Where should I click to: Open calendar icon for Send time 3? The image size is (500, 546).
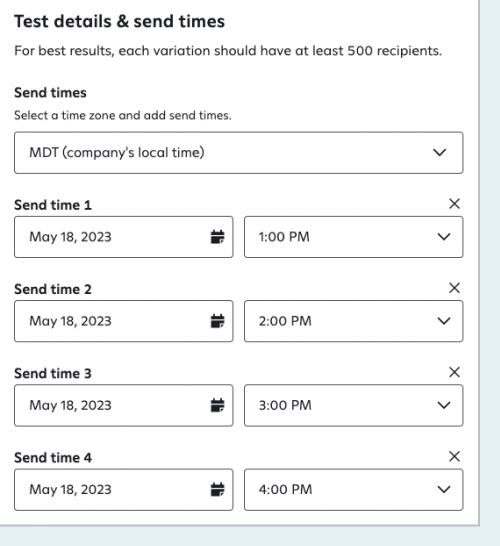(x=218, y=405)
